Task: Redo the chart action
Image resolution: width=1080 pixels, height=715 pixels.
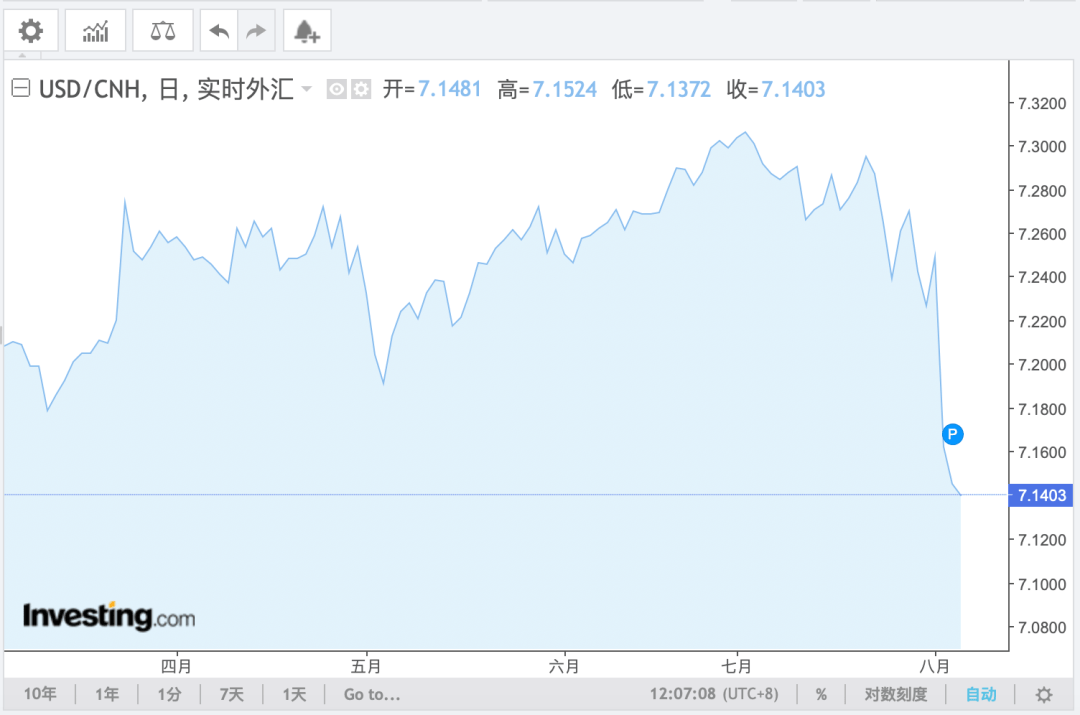Action: [x=256, y=31]
